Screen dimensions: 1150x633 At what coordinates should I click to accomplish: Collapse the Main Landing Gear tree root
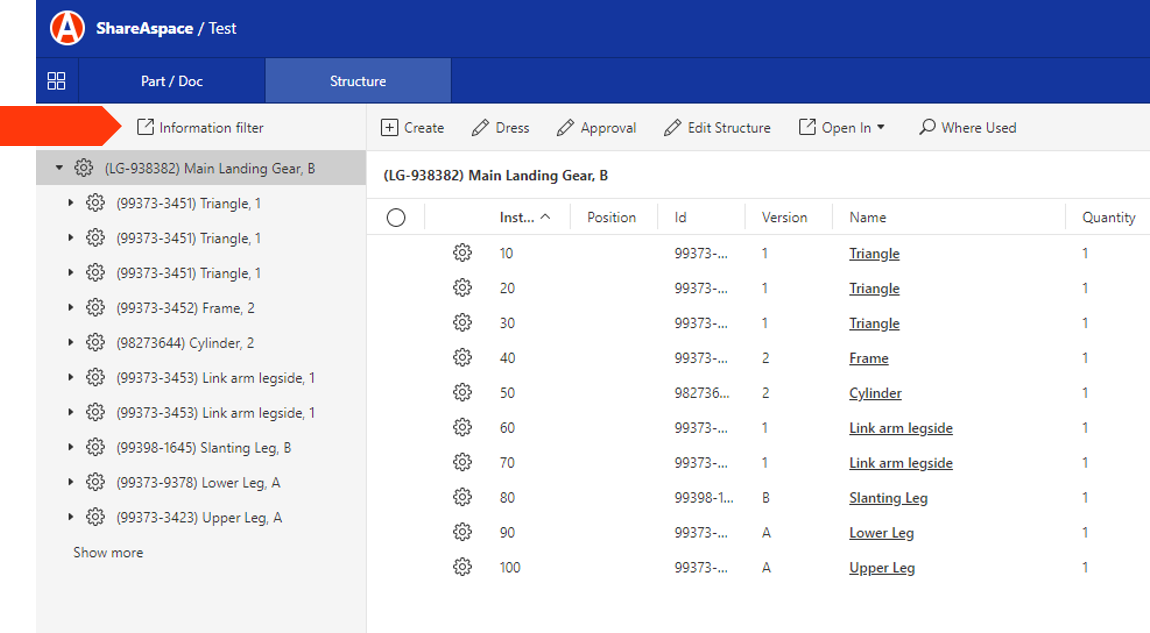click(x=58, y=168)
